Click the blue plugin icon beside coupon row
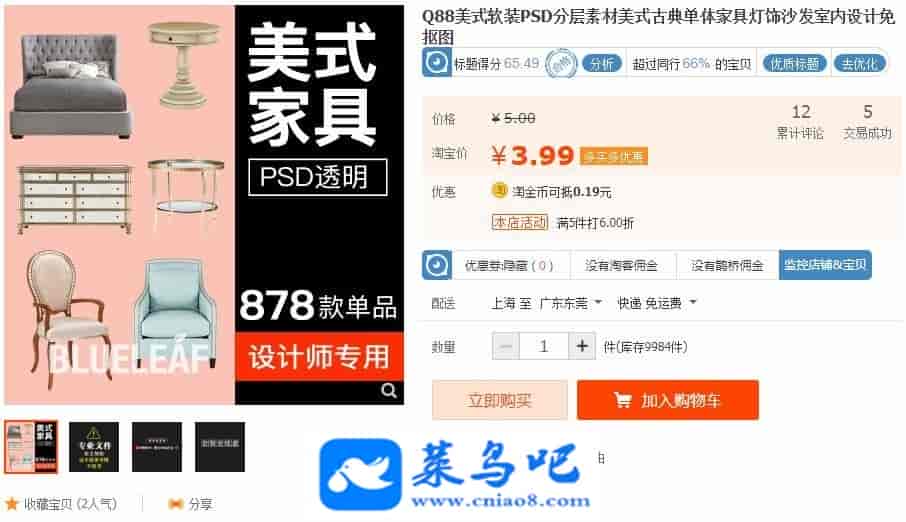This screenshot has height=522, width=906. click(436, 265)
